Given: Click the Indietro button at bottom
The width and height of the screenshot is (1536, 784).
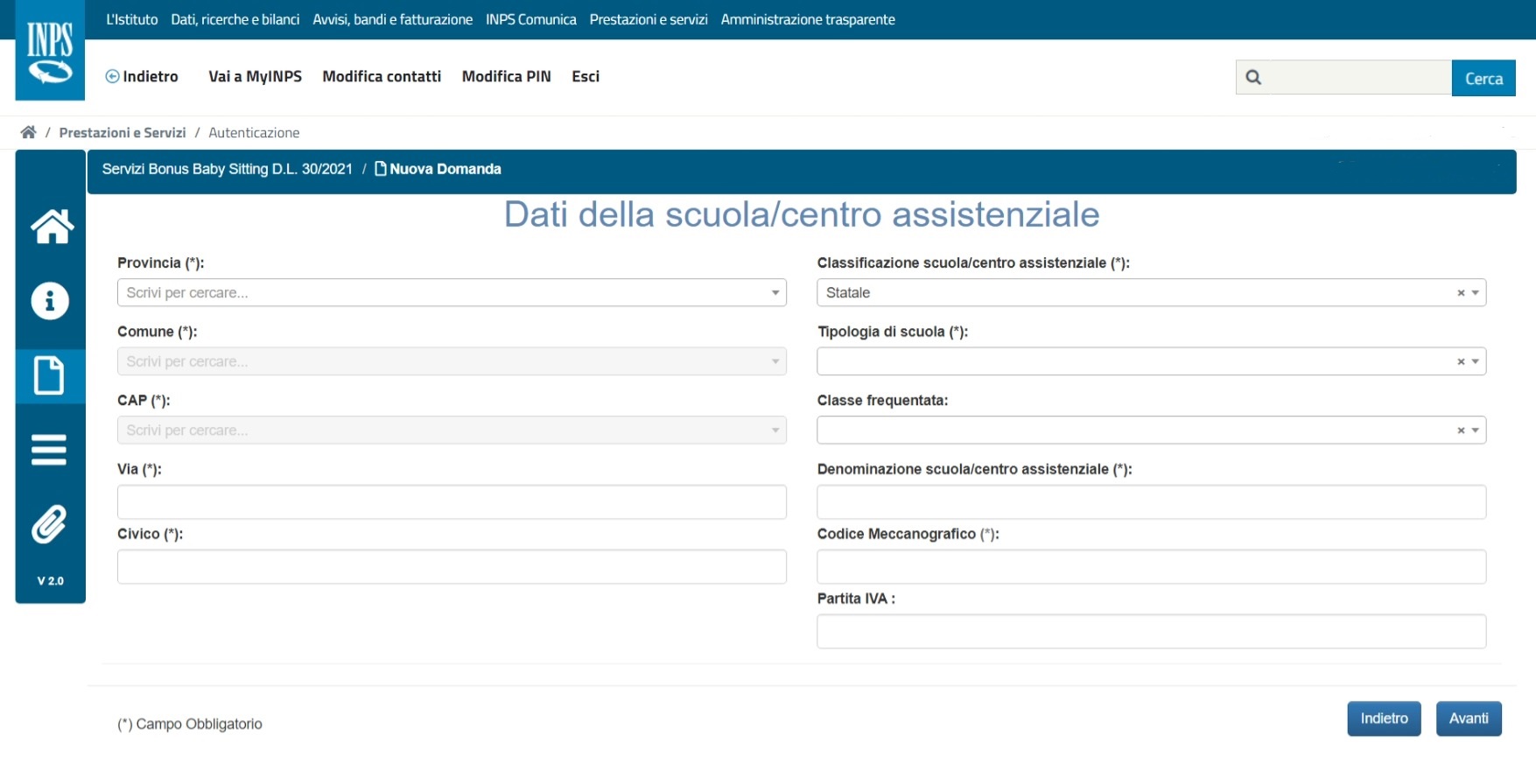Looking at the screenshot, I should 1384,718.
